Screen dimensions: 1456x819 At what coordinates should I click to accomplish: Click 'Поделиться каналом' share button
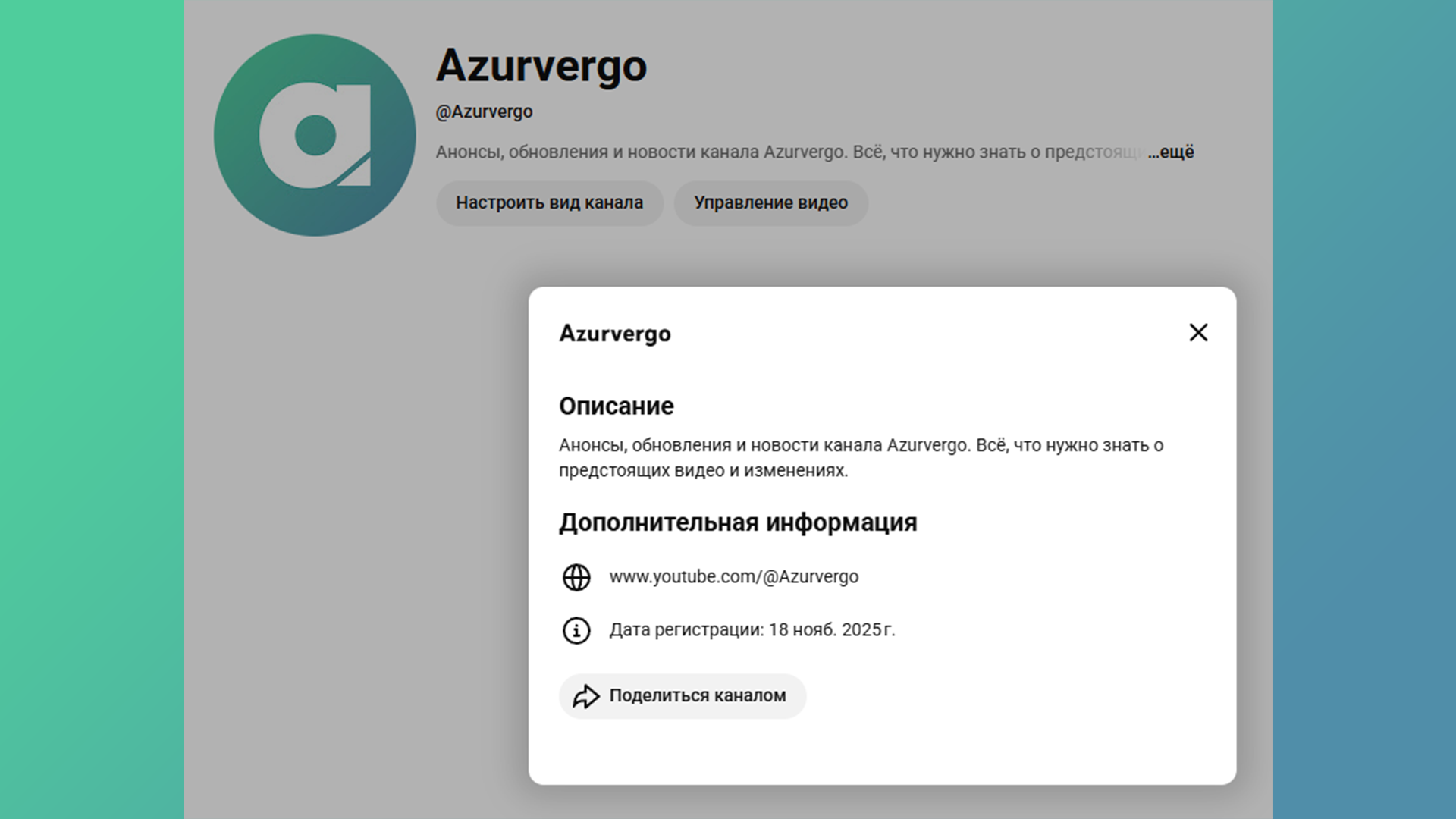(x=682, y=696)
